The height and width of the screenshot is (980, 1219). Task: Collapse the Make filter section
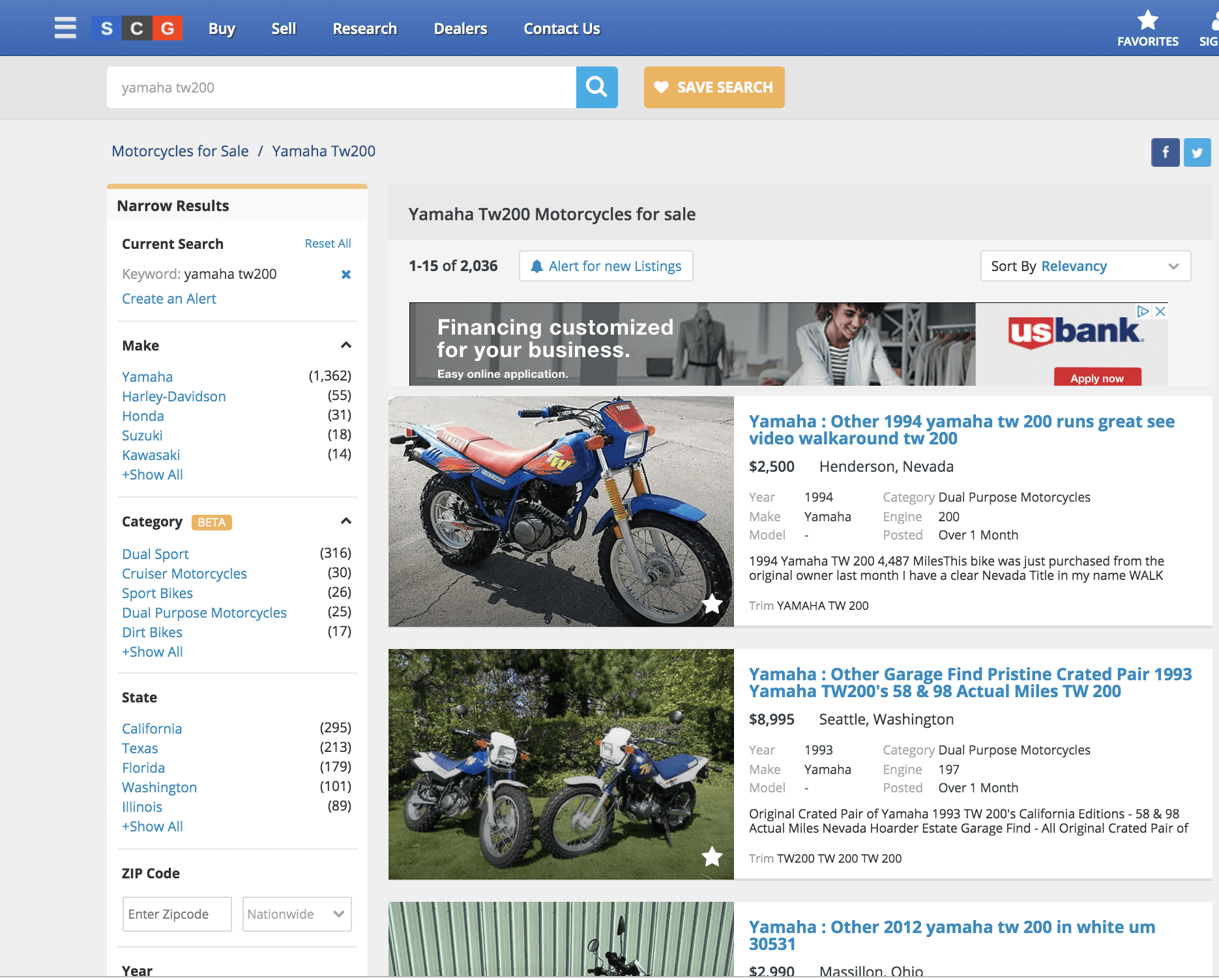(346, 345)
